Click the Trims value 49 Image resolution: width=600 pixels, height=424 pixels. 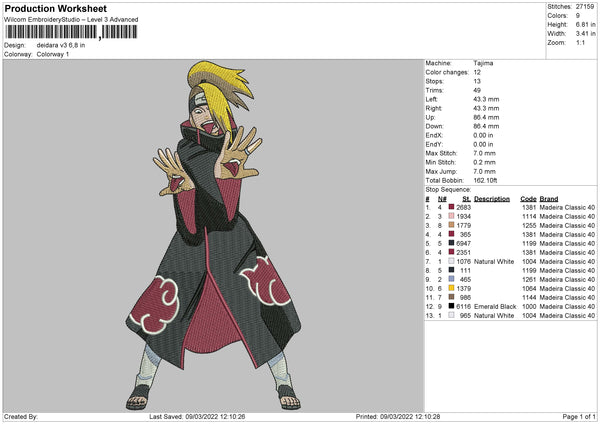pyautogui.click(x=477, y=90)
